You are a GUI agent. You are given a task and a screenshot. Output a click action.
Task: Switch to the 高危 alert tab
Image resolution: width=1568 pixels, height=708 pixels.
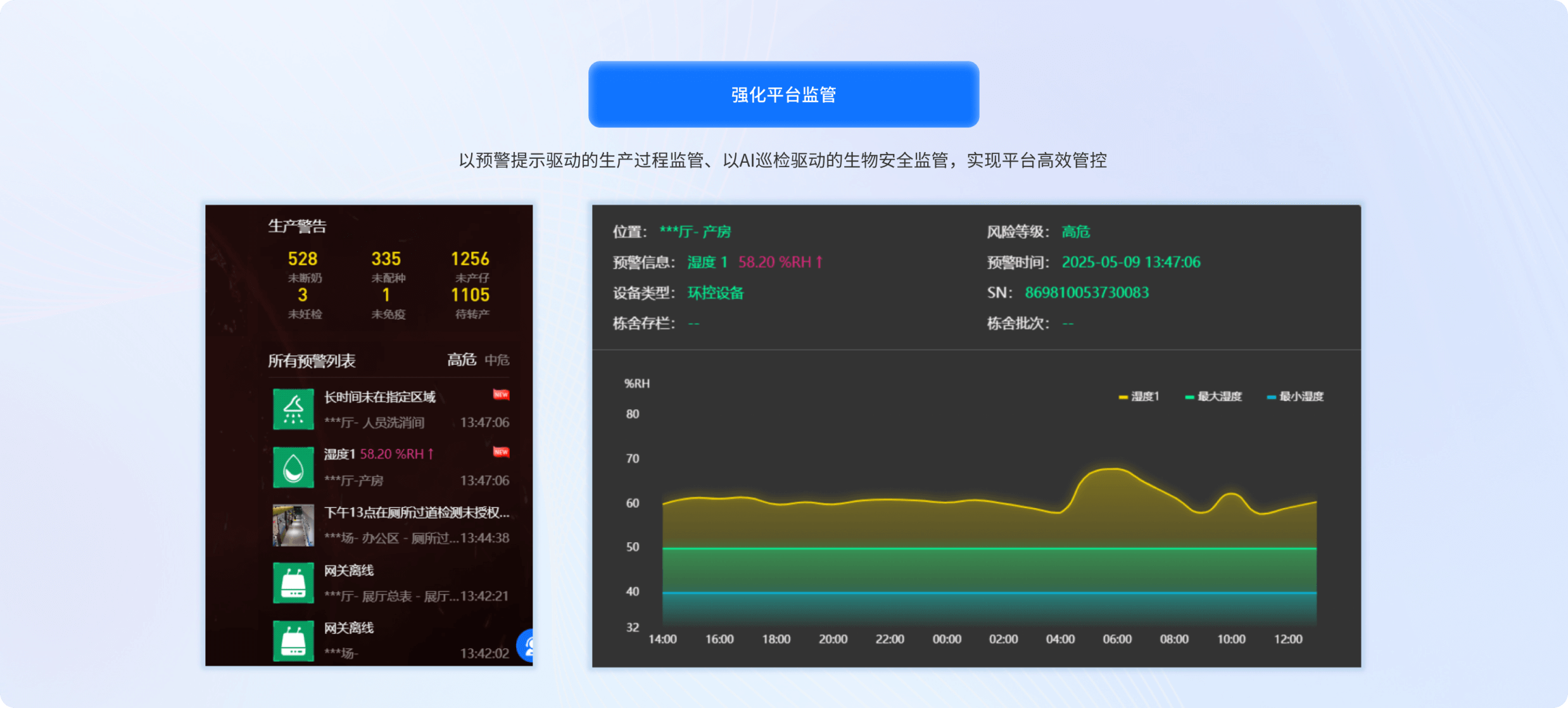pyautogui.click(x=461, y=360)
